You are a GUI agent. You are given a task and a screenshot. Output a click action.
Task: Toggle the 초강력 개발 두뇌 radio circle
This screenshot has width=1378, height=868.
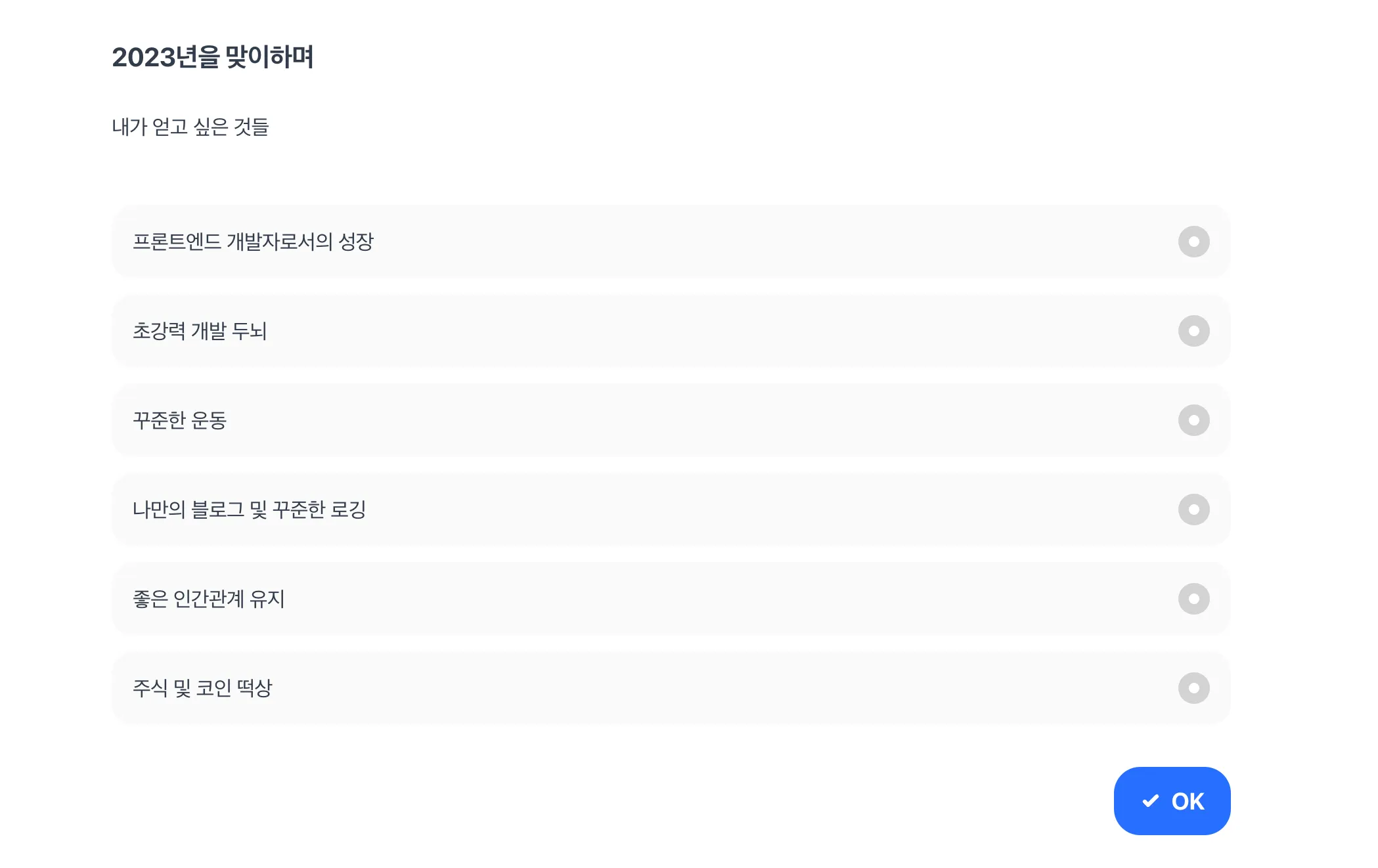click(x=1193, y=331)
